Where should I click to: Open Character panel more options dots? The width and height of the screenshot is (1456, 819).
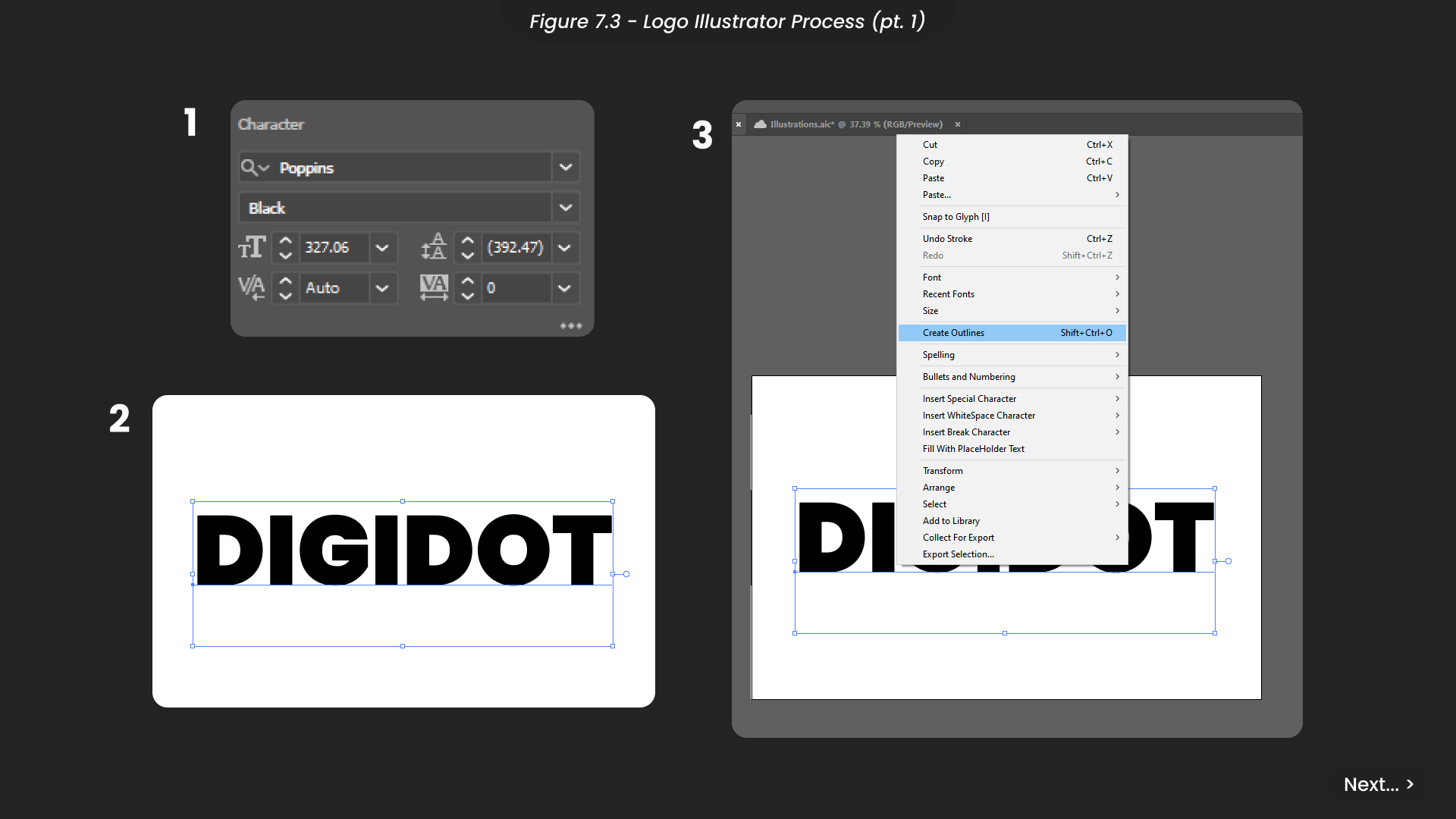tap(571, 326)
